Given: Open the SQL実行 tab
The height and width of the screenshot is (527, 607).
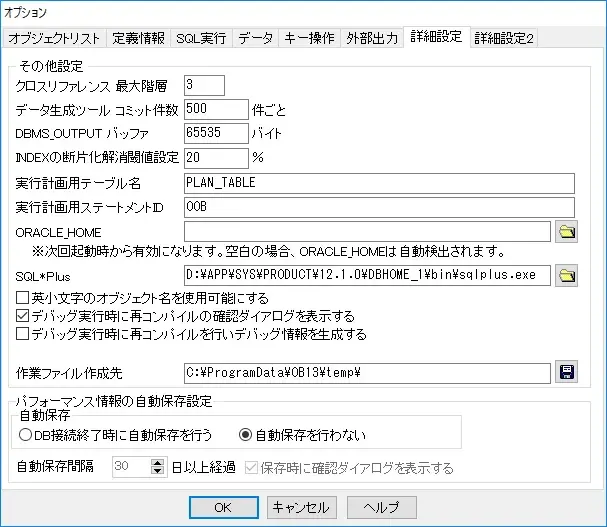Looking at the screenshot, I should tap(202, 39).
